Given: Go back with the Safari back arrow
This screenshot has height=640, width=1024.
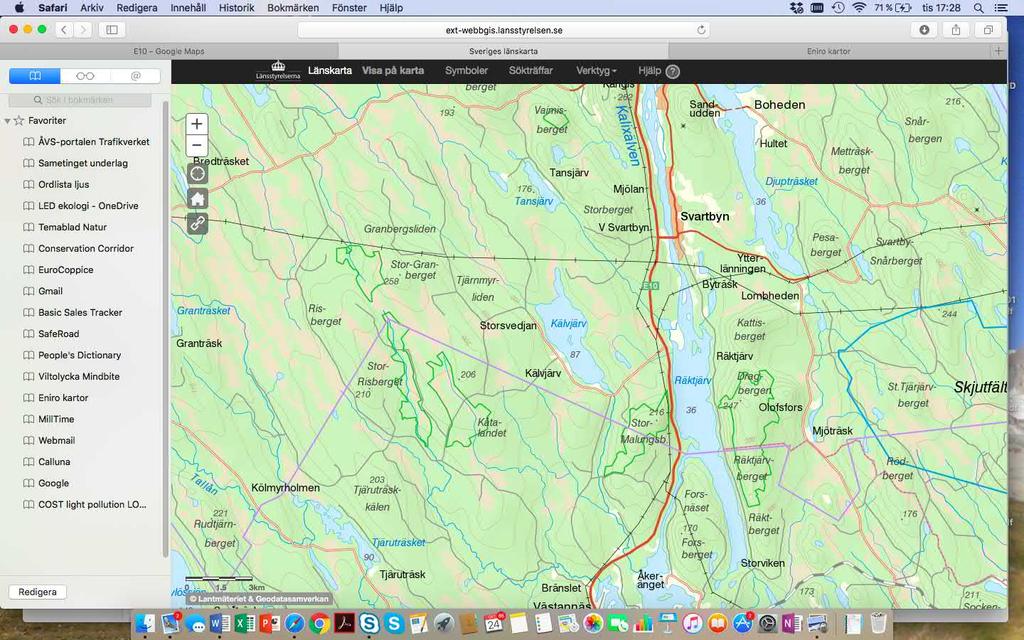Looking at the screenshot, I should tap(63, 30).
